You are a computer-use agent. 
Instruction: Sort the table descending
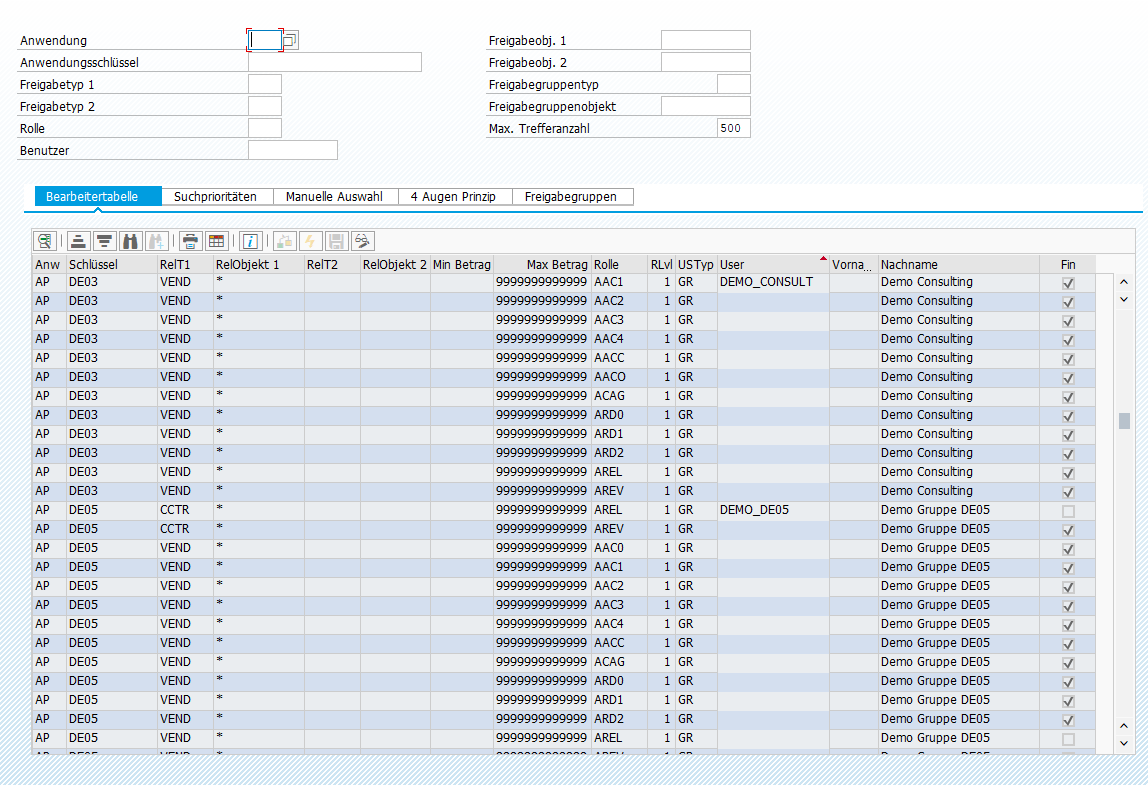(103, 241)
